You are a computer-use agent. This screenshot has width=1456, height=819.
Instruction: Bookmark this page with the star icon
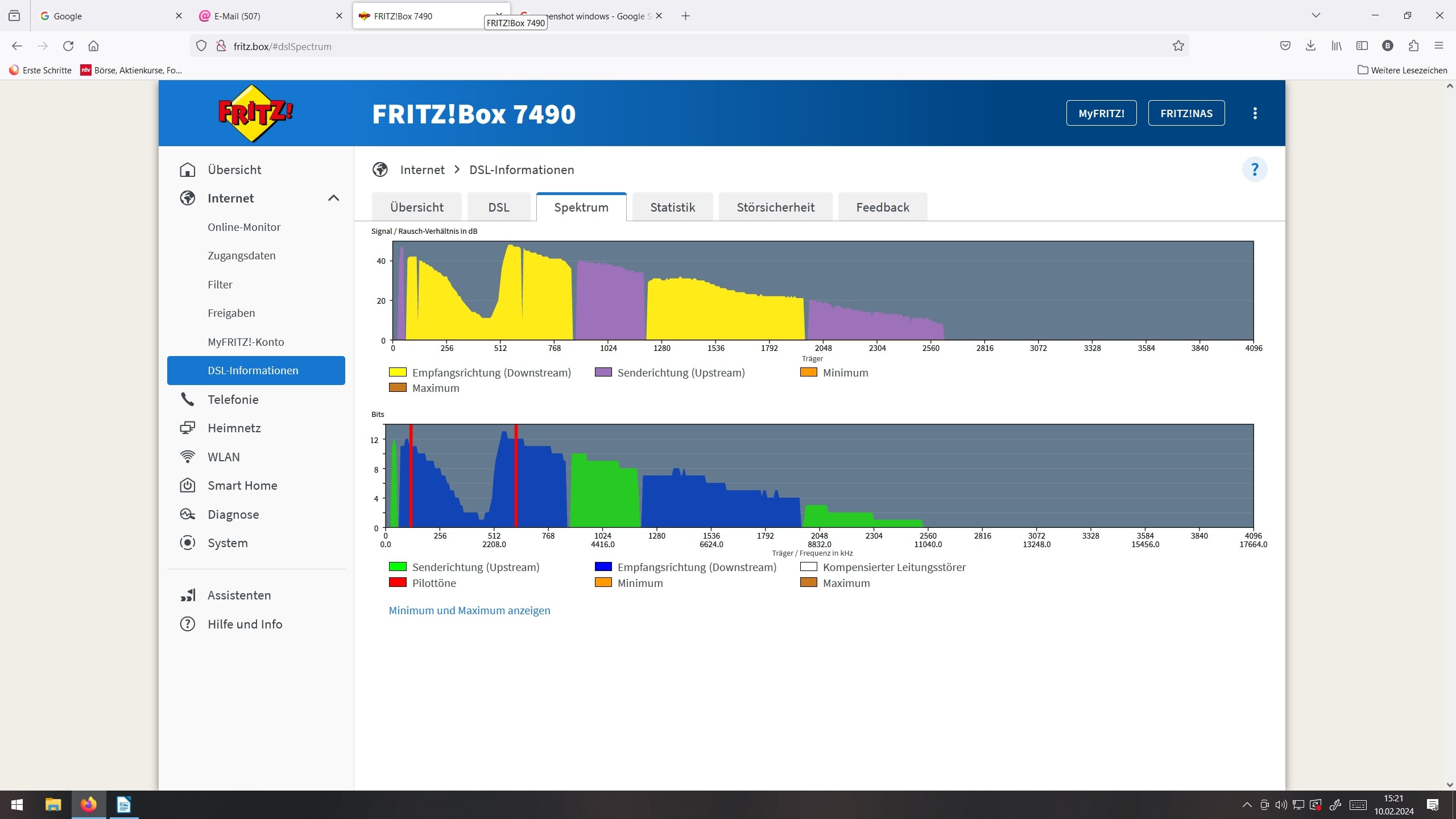(x=1178, y=46)
